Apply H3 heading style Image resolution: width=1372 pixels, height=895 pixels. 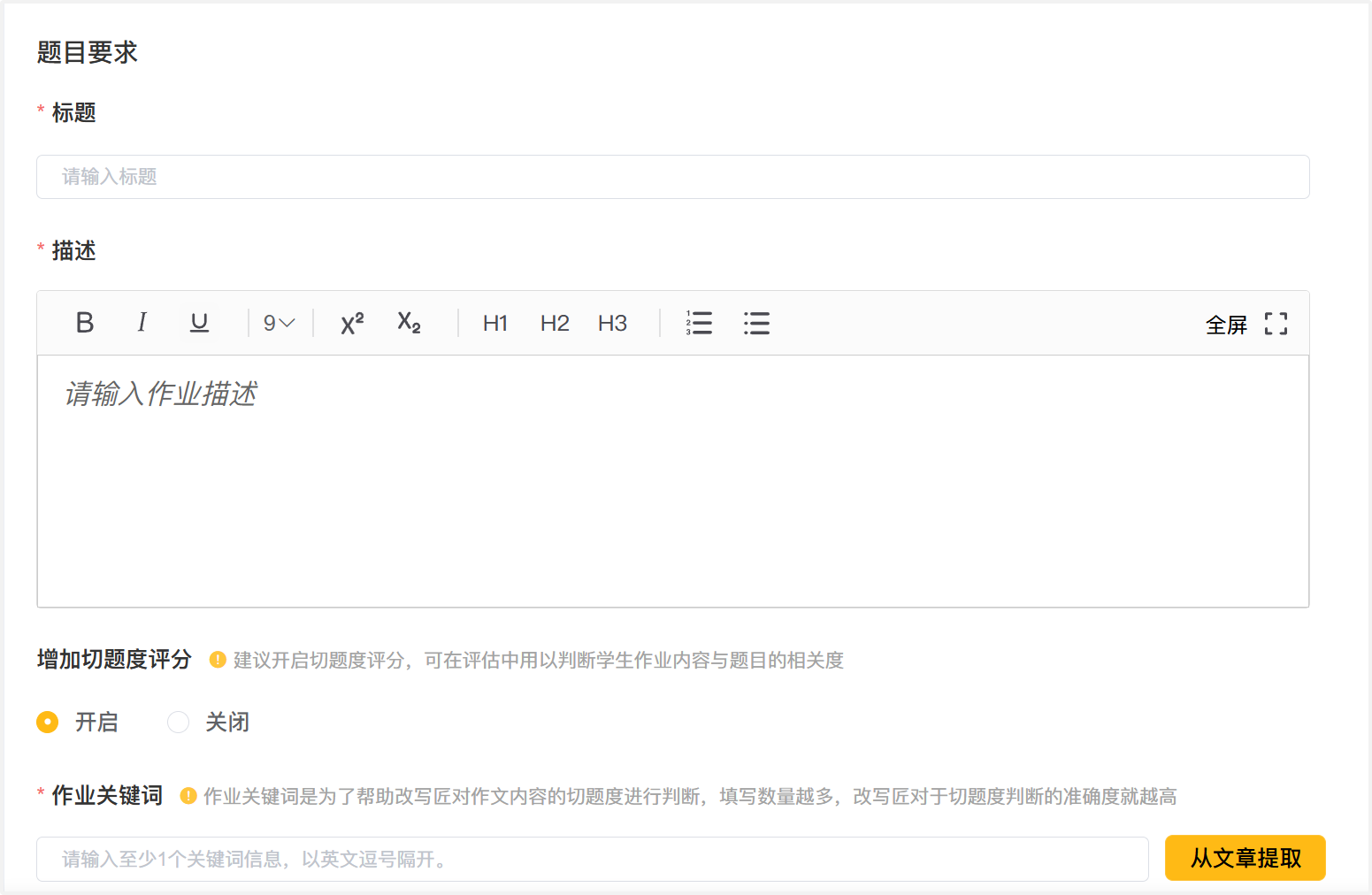[x=612, y=324]
